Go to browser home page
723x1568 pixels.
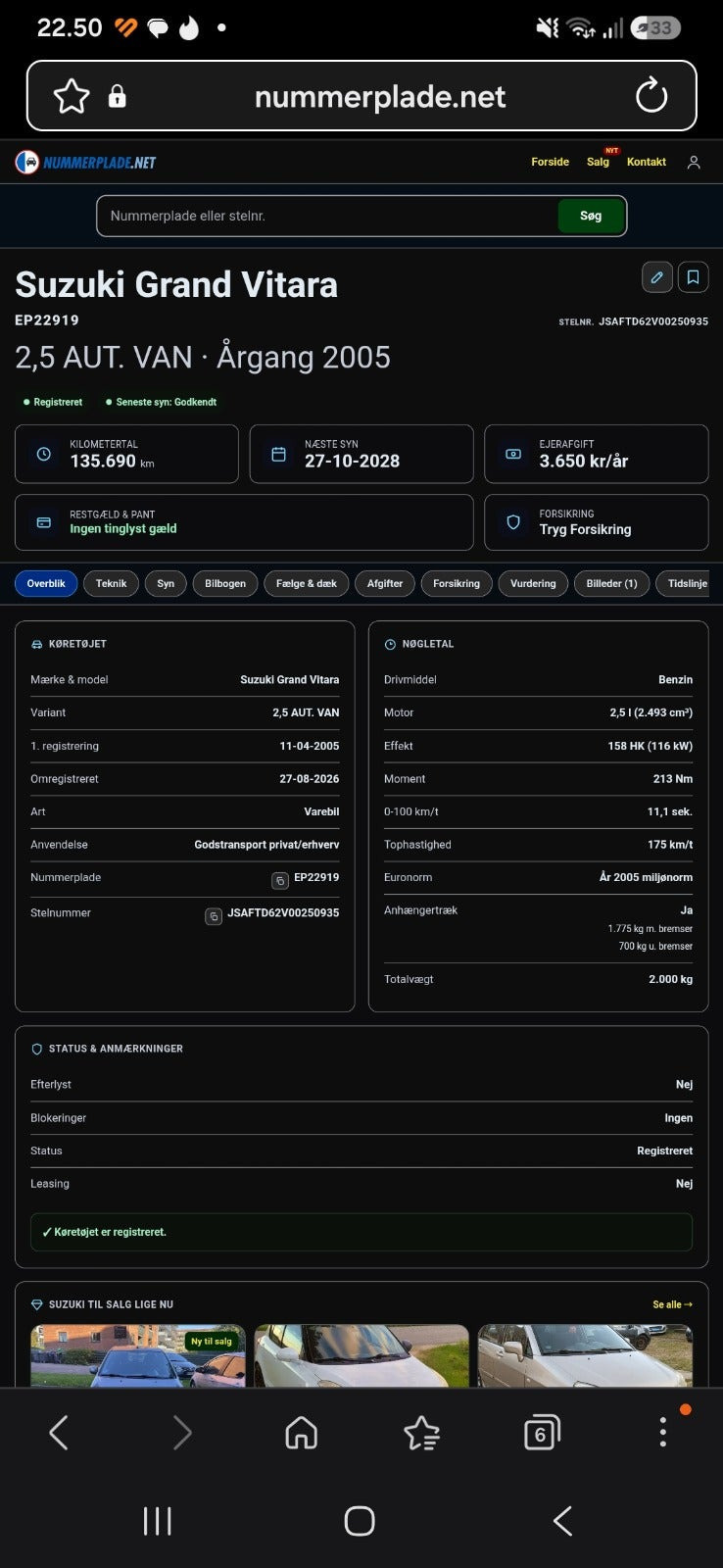(302, 1433)
